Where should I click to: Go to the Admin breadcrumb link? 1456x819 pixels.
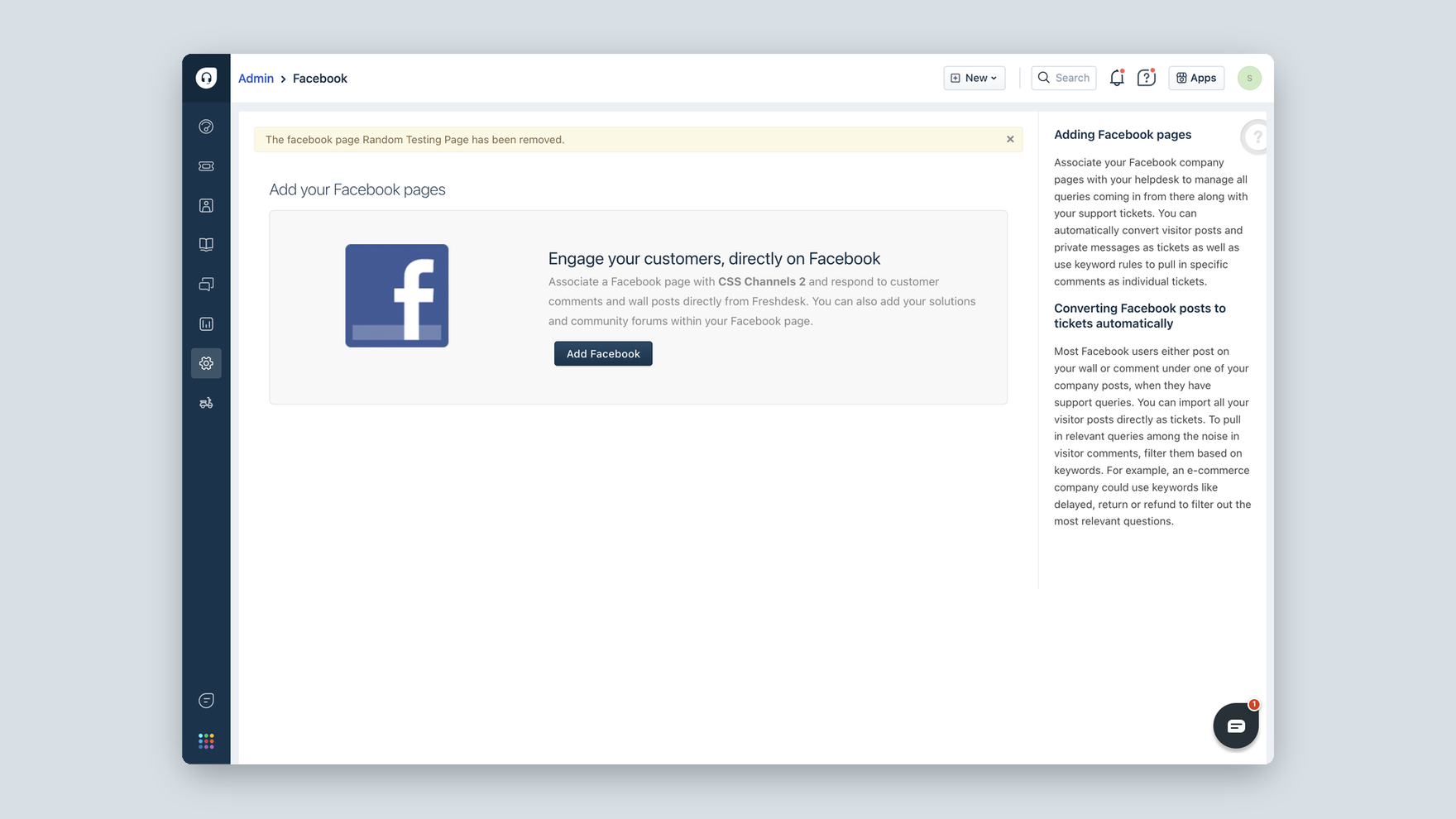256,79
